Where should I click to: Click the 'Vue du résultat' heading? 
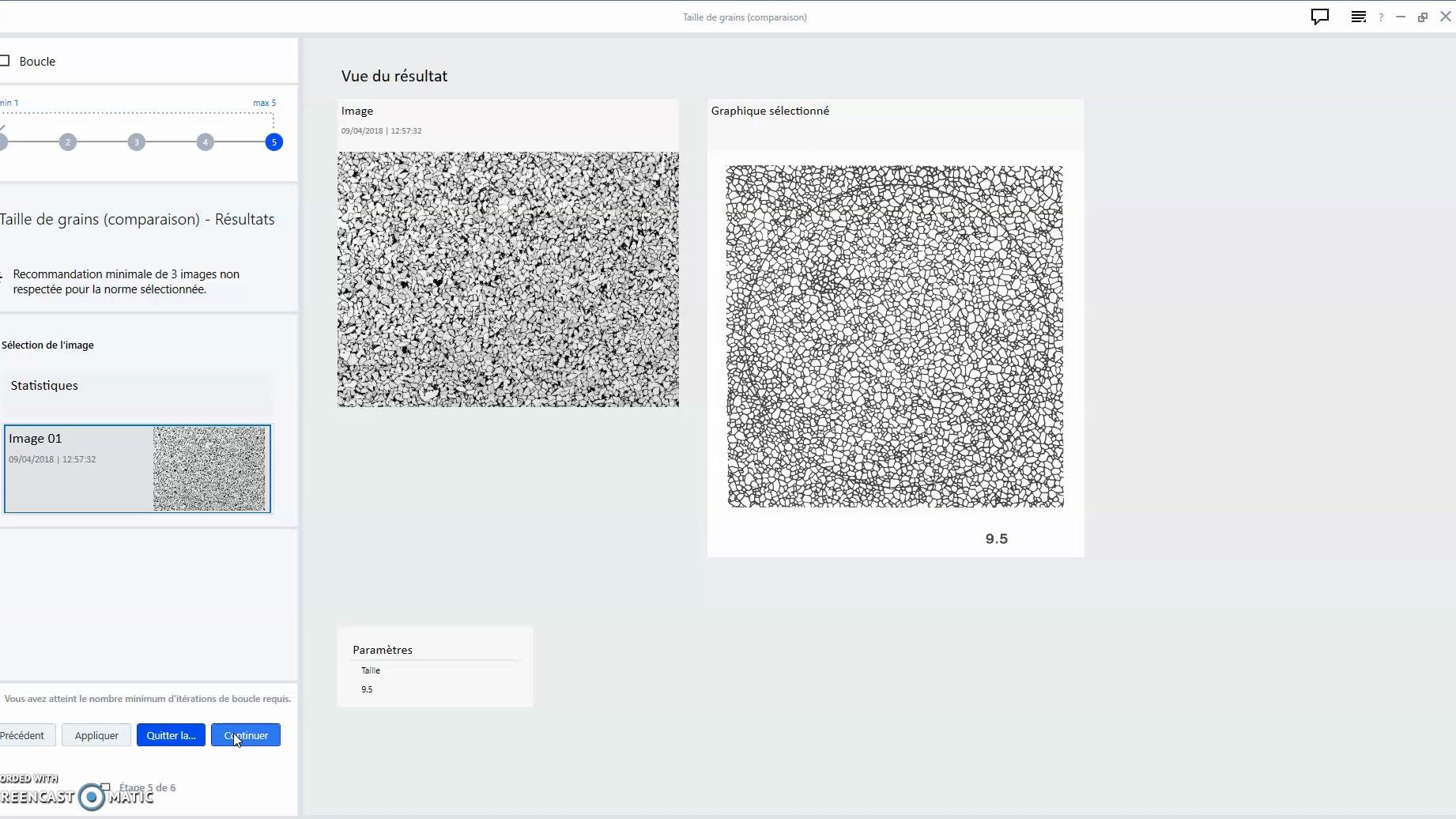pos(394,76)
